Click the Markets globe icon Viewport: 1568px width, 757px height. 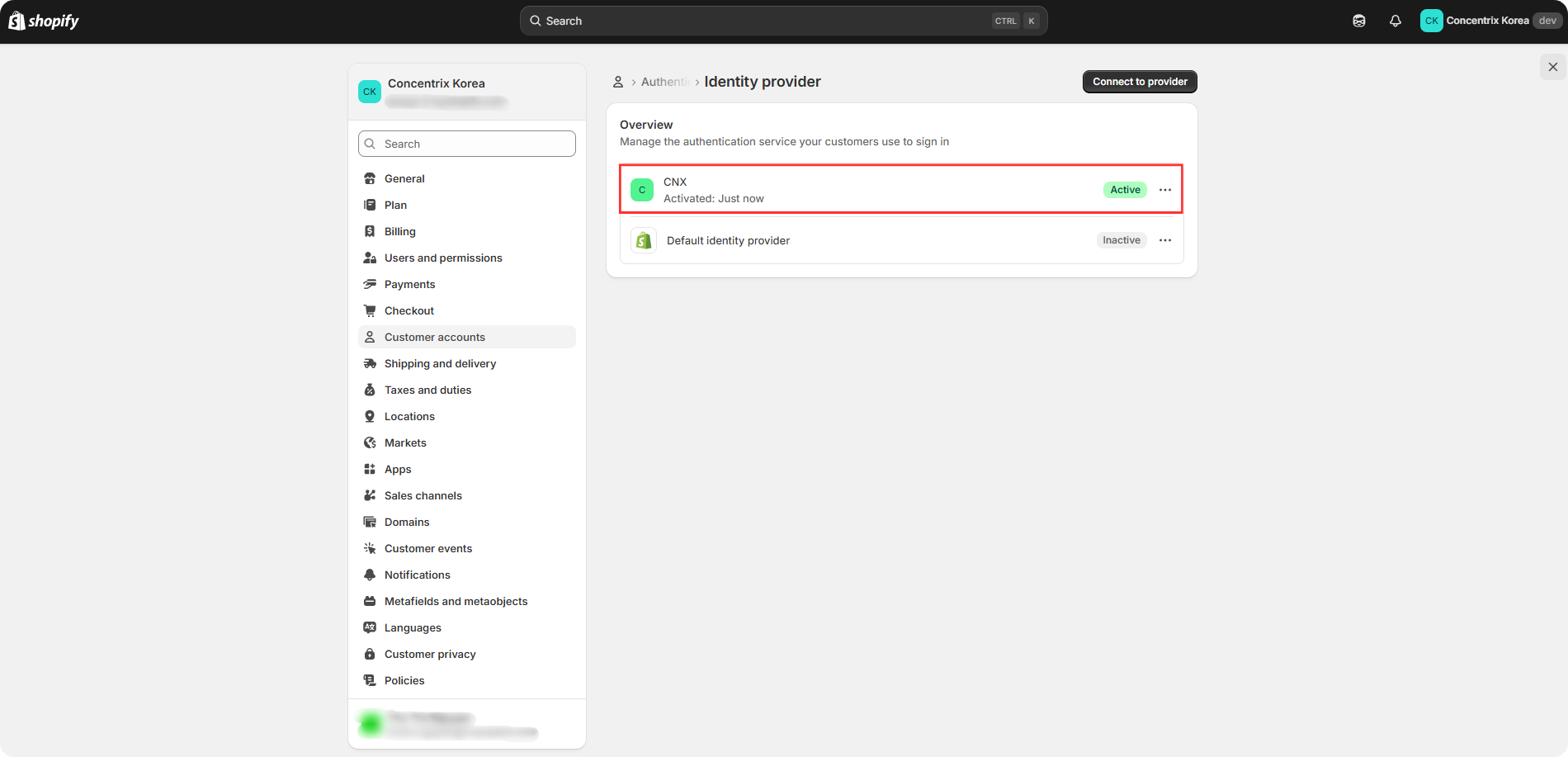click(x=370, y=442)
